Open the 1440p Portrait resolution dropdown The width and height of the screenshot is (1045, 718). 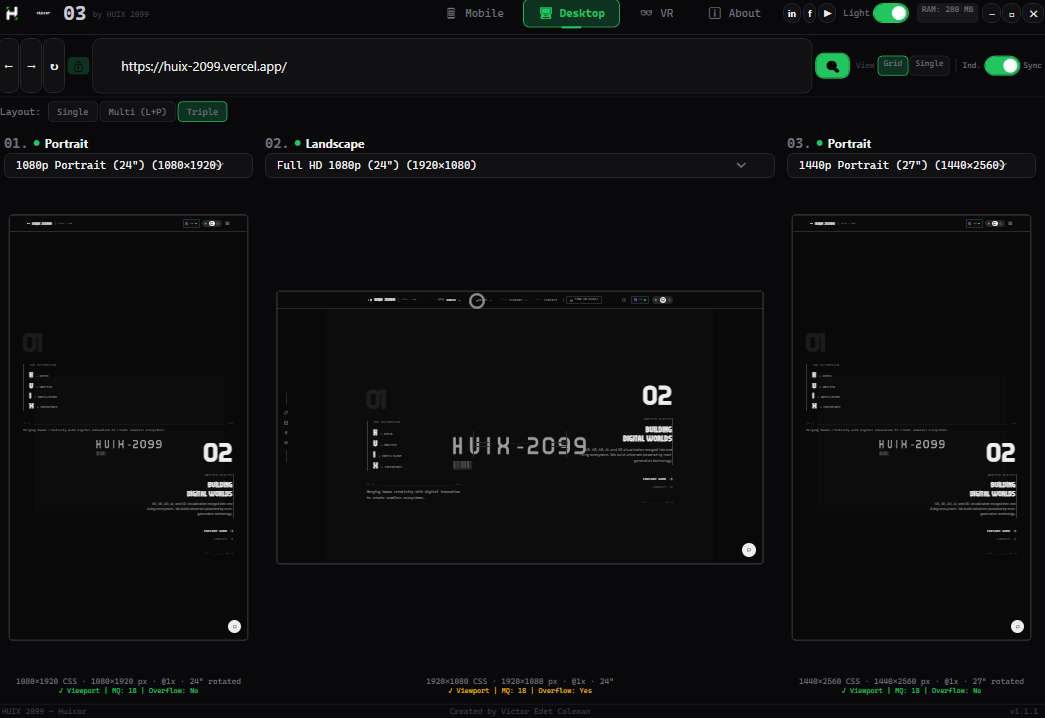910,165
